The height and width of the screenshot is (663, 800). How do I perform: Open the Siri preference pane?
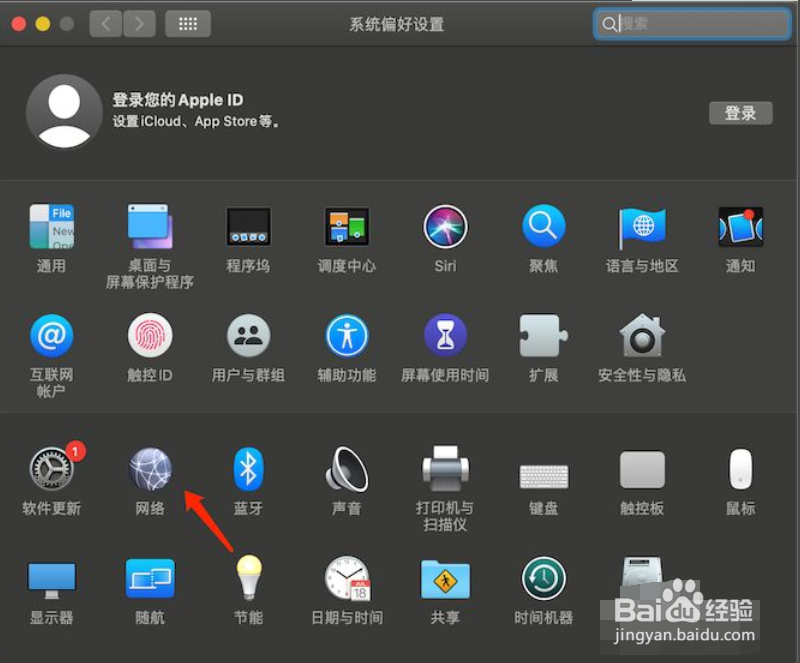click(445, 228)
